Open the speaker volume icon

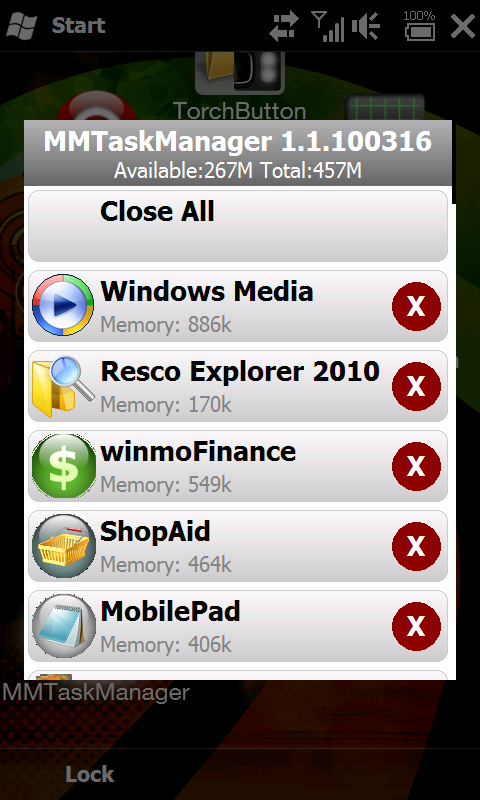tap(365, 27)
